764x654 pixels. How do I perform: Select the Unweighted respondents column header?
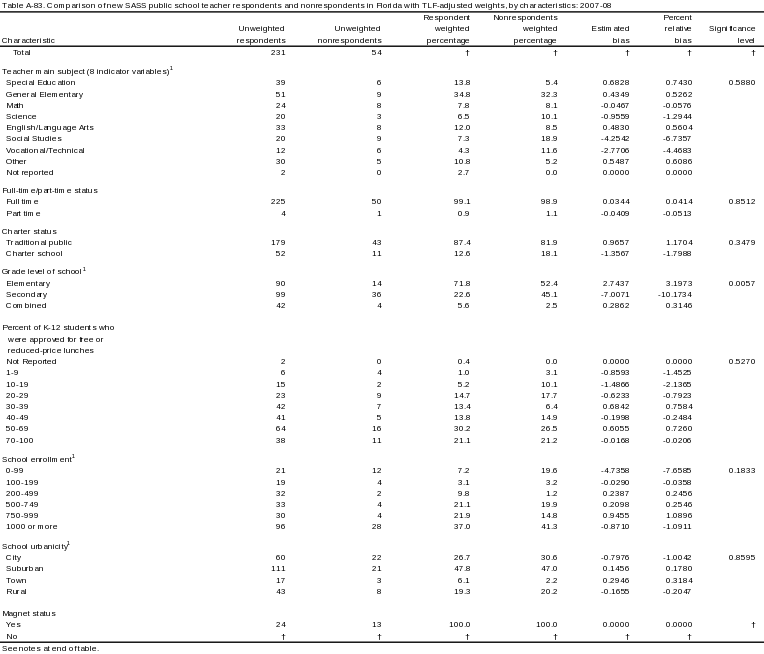(265, 35)
